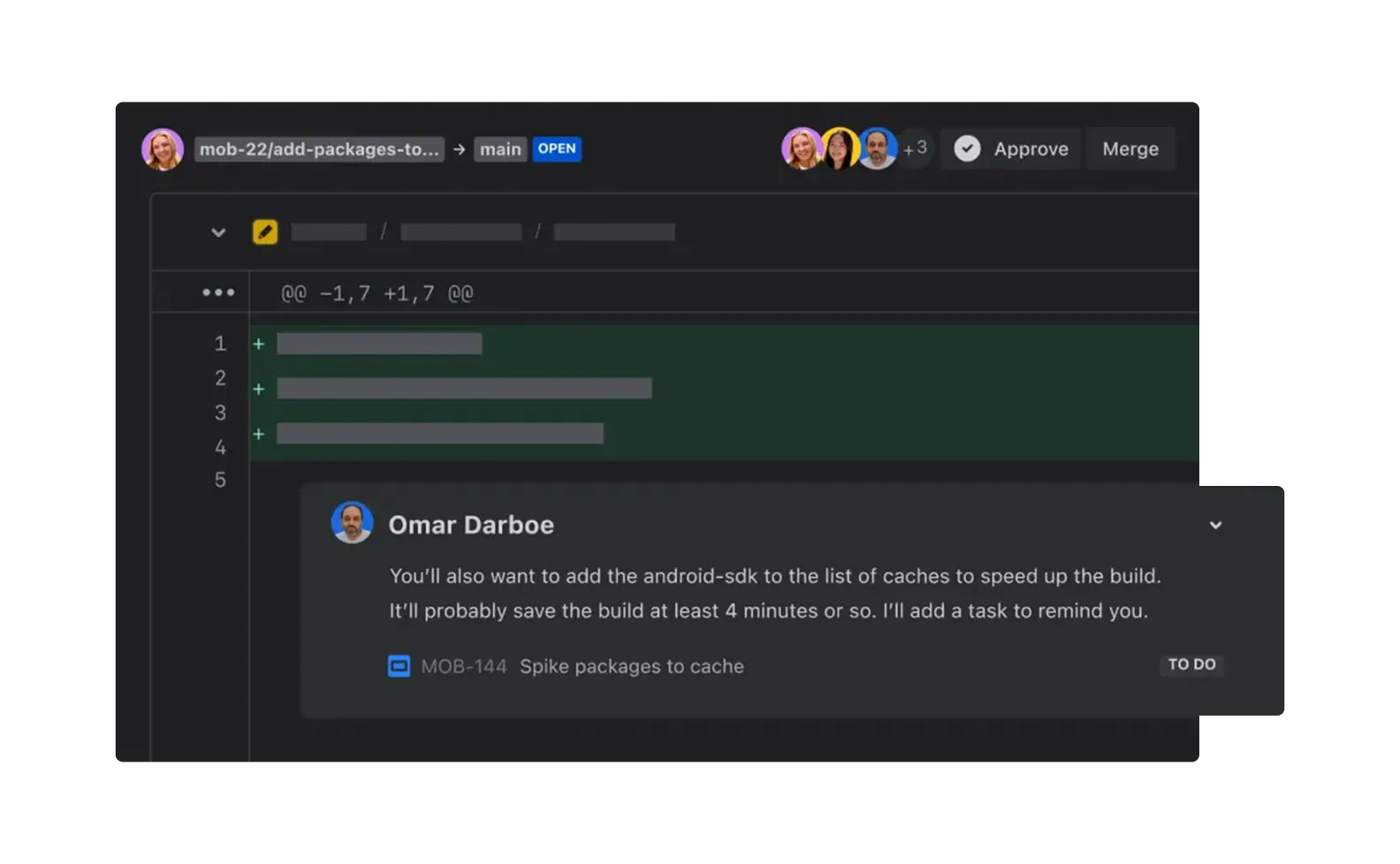The image size is (1400, 864).
Task: Click the first reviewer avatar with pink background
Action: [802, 148]
